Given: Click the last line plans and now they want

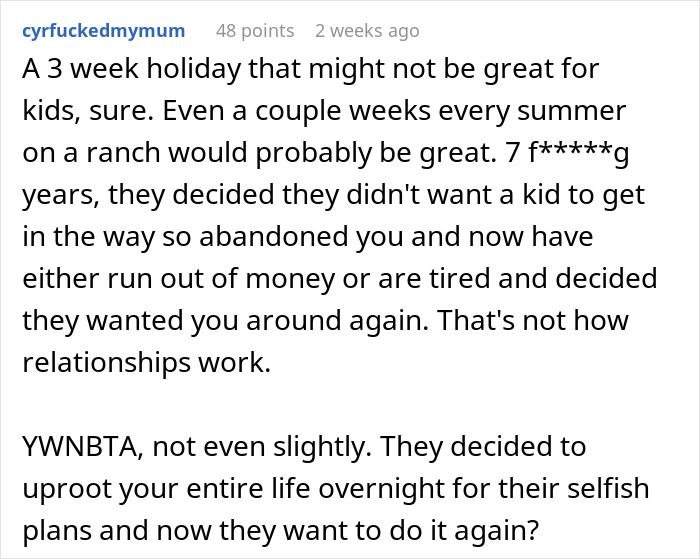Looking at the screenshot, I should (281, 530).
